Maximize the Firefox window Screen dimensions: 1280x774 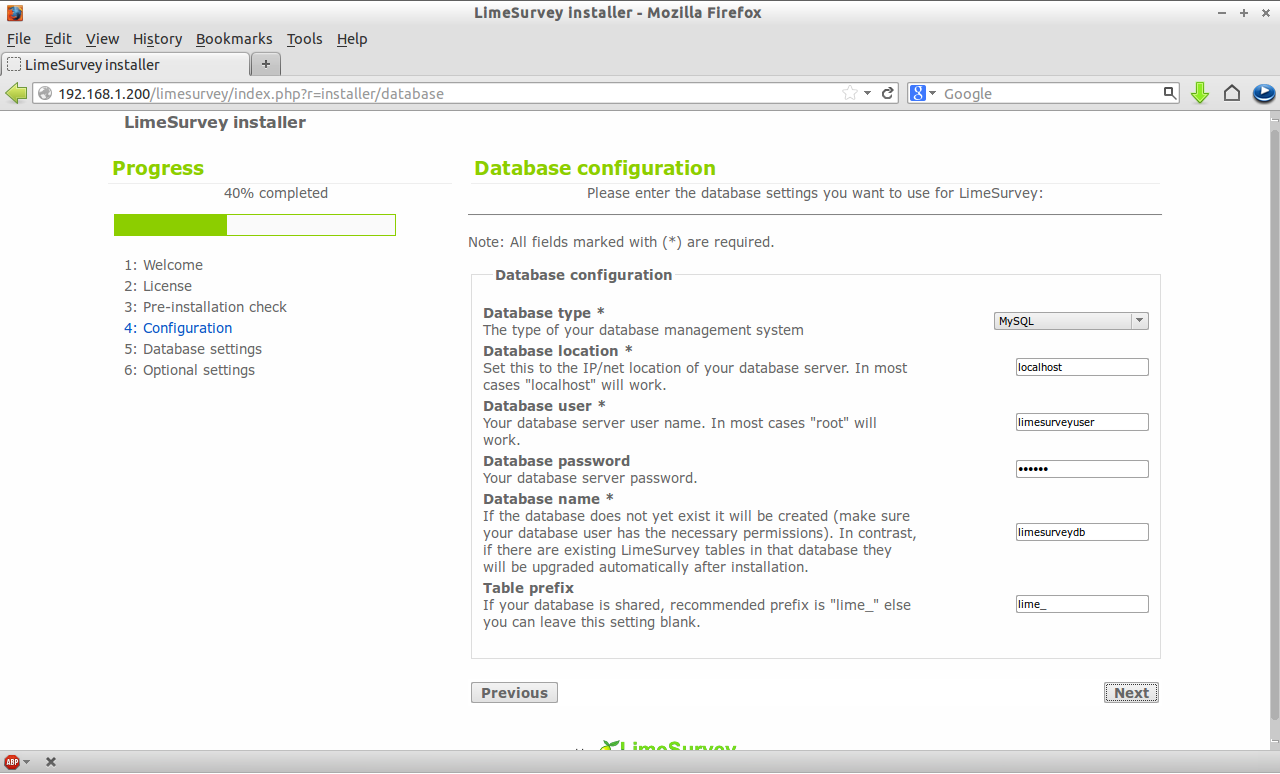tap(1244, 13)
